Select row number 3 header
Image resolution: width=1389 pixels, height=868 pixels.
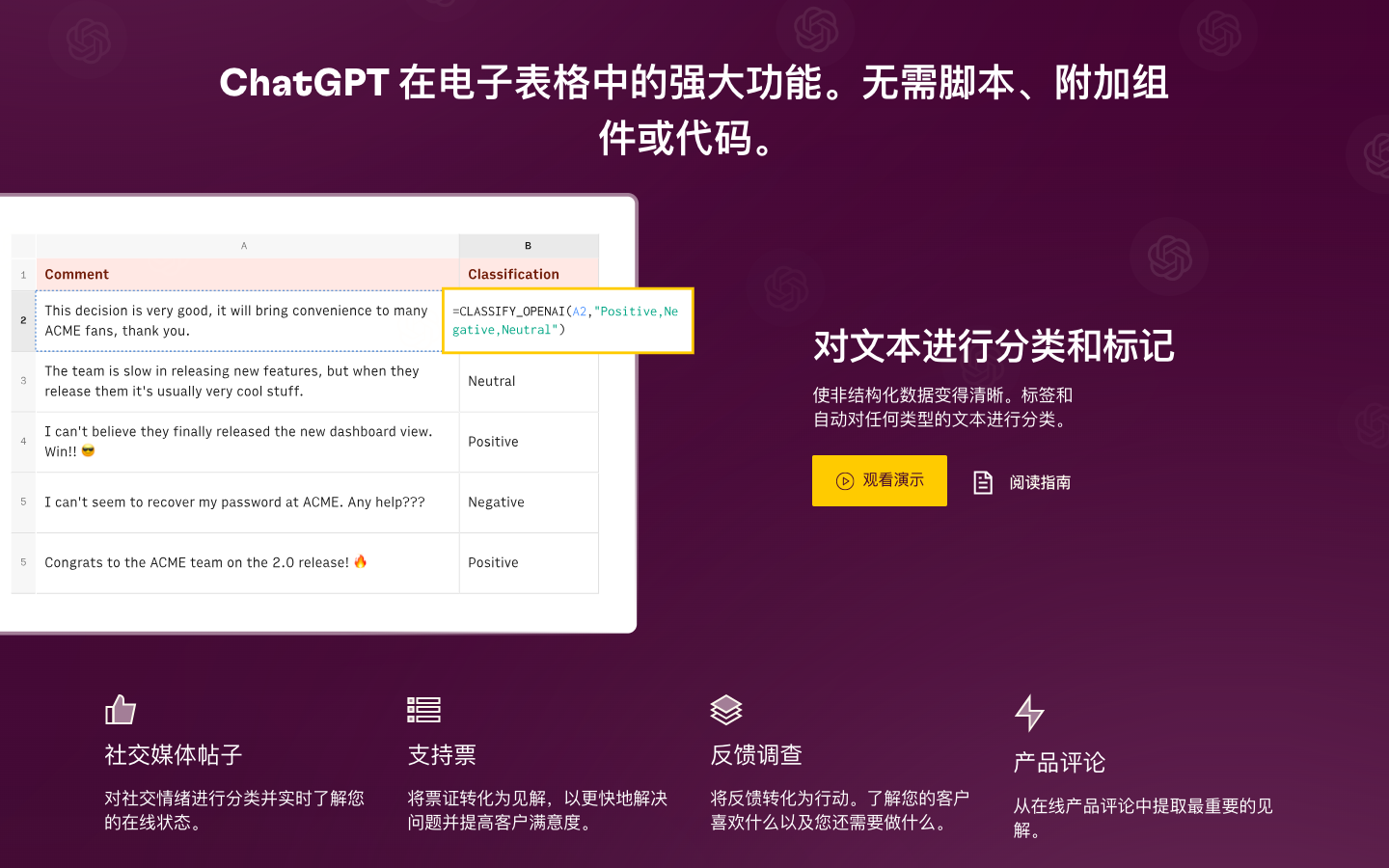[x=23, y=382]
